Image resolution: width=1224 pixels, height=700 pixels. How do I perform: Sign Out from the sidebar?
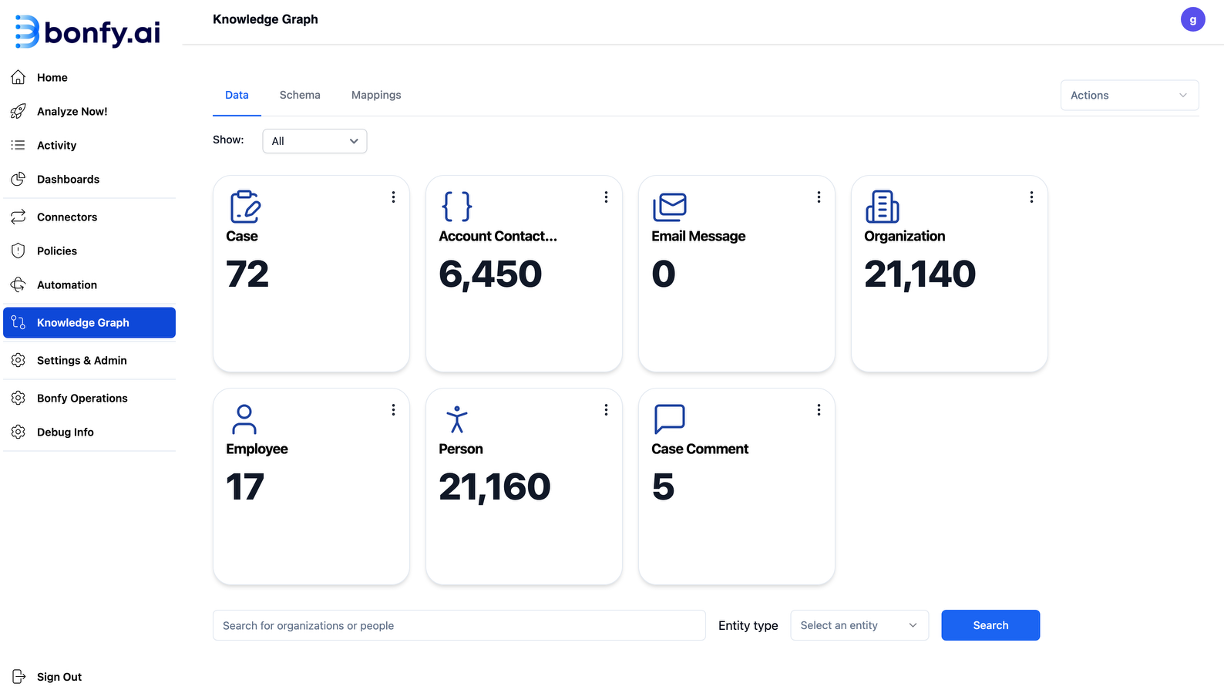[x=59, y=677]
